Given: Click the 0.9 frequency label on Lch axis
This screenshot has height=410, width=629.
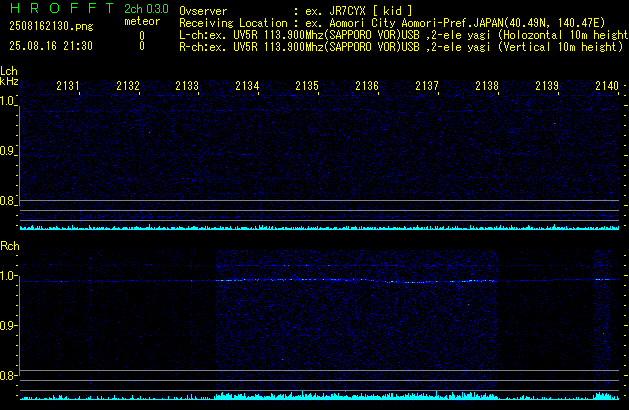Looking at the screenshot, I should (7, 151).
